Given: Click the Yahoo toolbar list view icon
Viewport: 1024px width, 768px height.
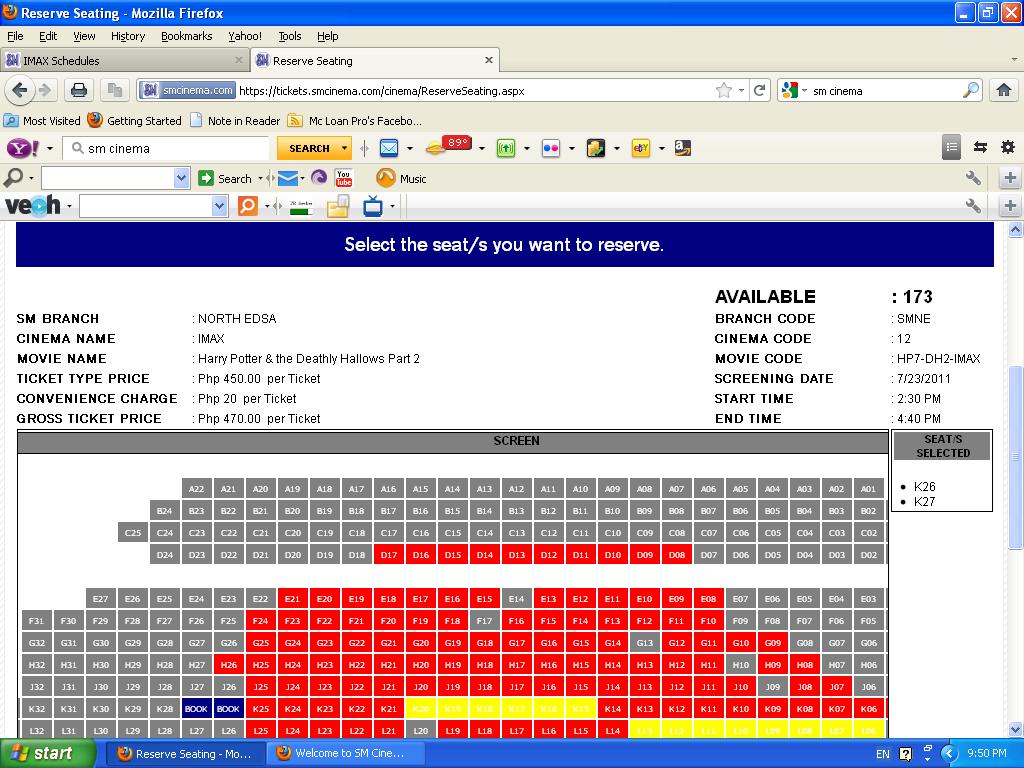Looking at the screenshot, I should (952, 148).
